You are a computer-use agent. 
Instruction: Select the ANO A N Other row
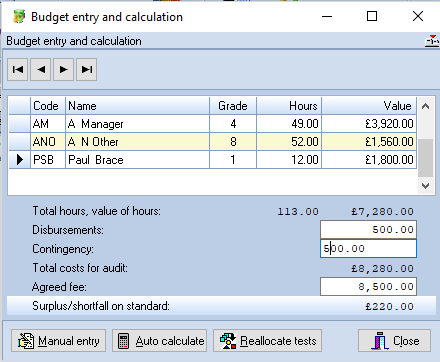pyautogui.click(x=213, y=142)
